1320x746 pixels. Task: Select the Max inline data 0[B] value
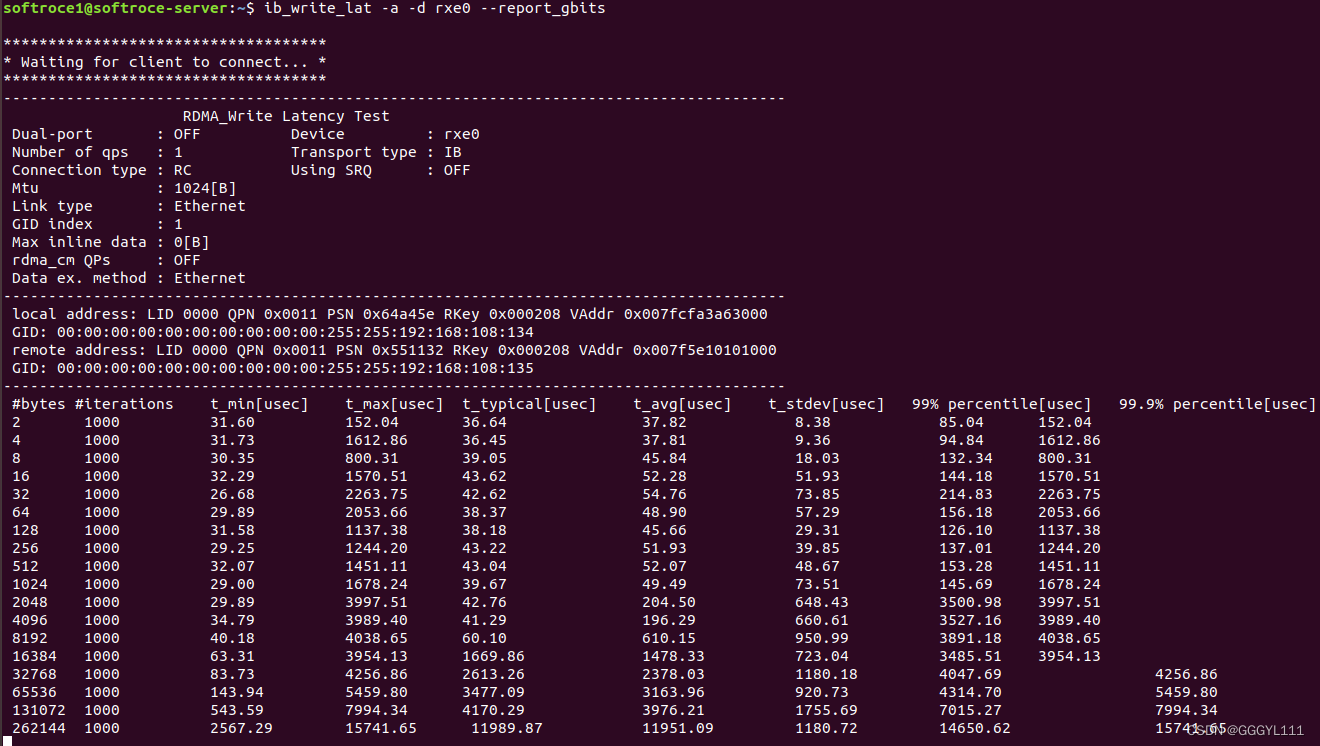pyautogui.click(x=192, y=242)
